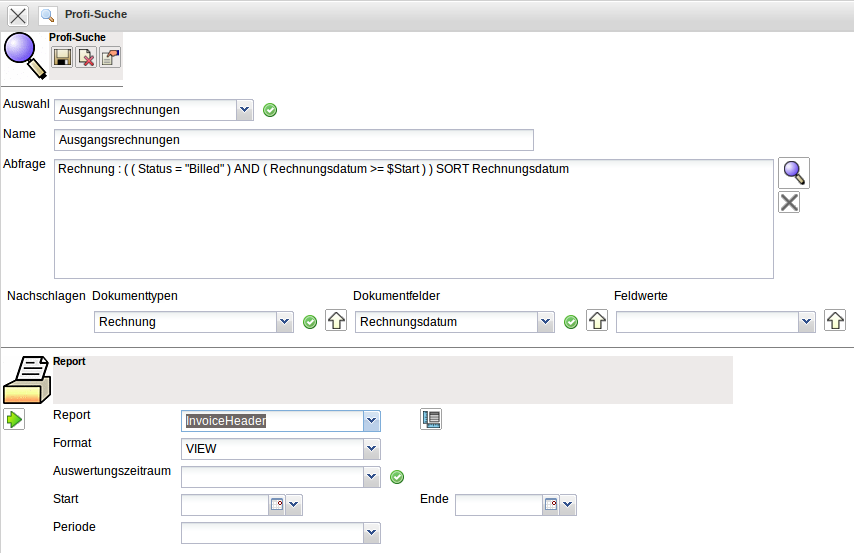Click the green check next to Auswahl
Viewport: 854px width, 553px height.
[x=270, y=110]
